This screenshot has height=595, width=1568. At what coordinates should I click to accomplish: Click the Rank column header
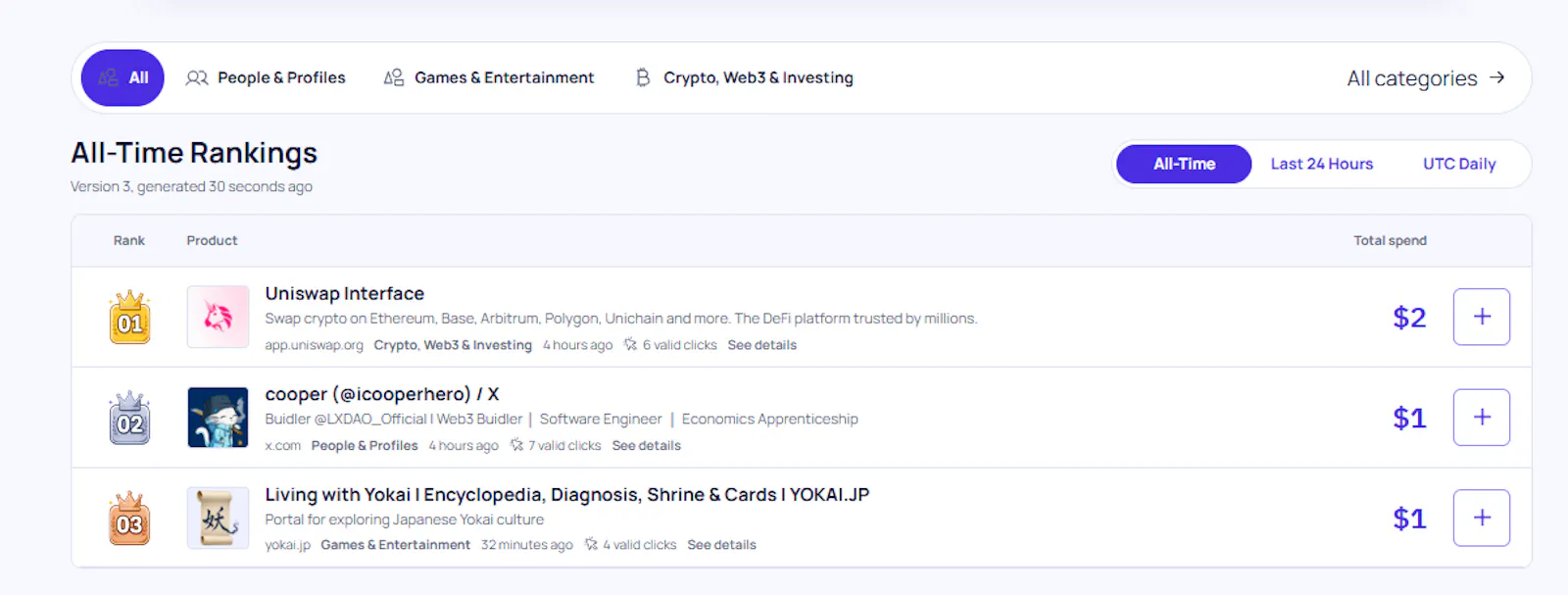tap(128, 240)
